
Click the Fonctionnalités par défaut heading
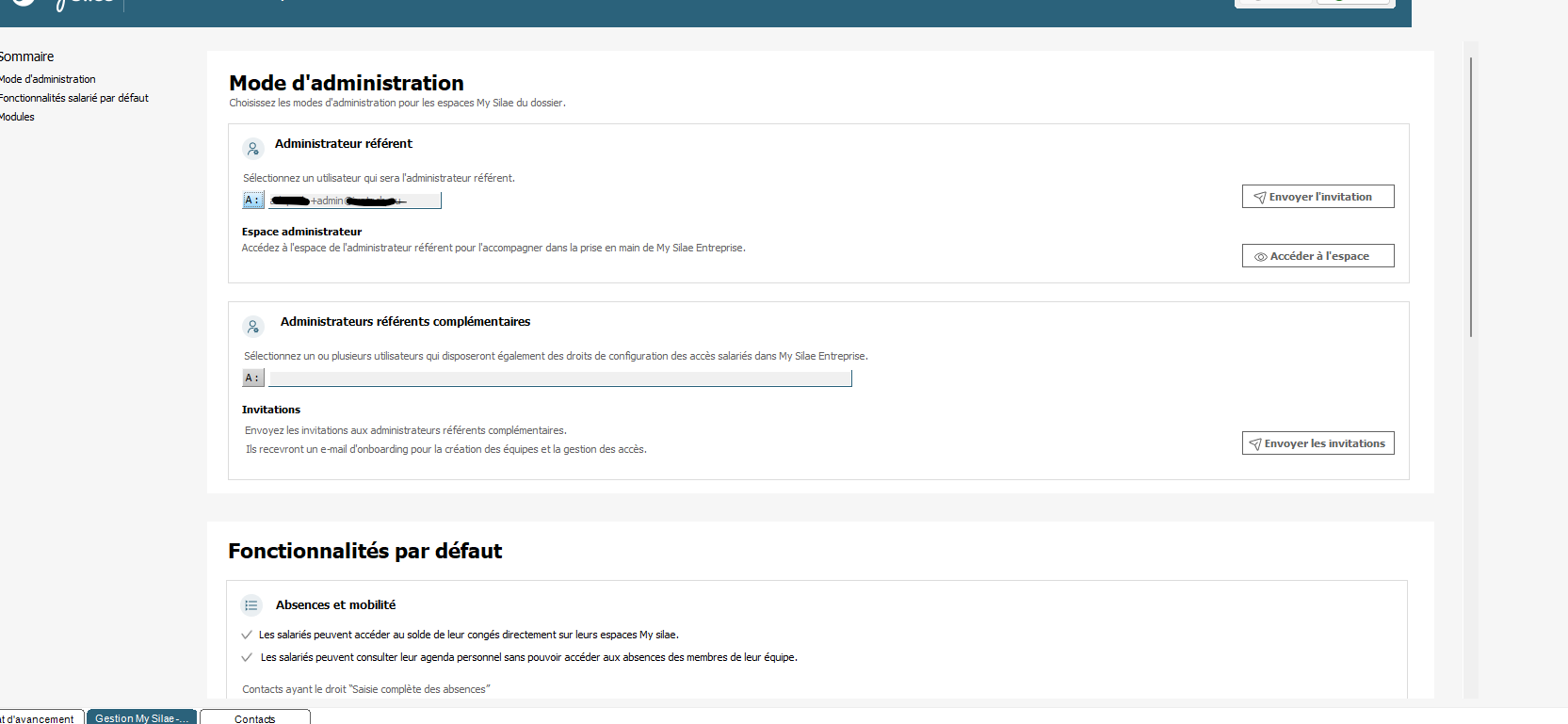365,551
